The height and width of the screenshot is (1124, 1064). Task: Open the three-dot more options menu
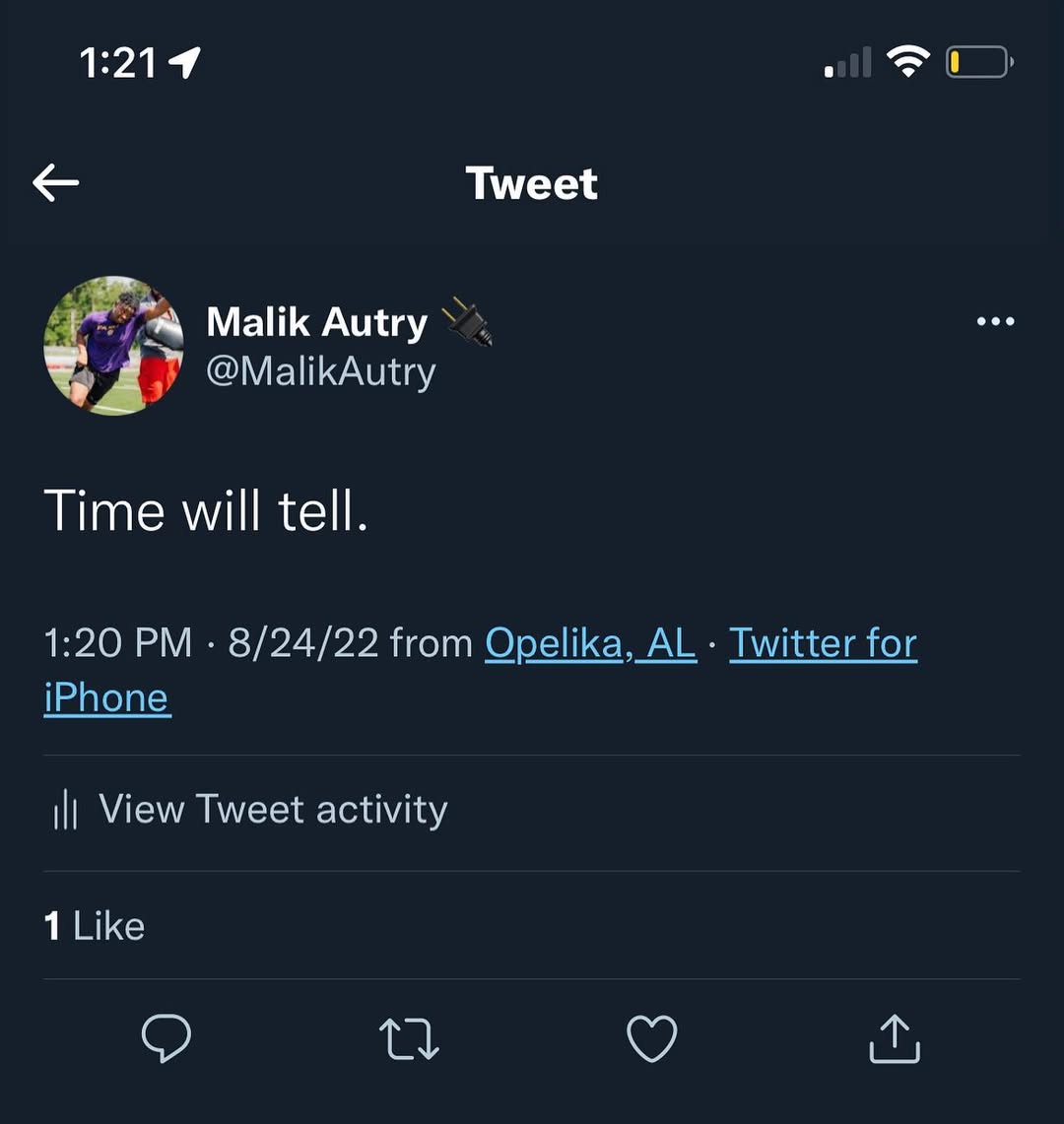(x=995, y=321)
